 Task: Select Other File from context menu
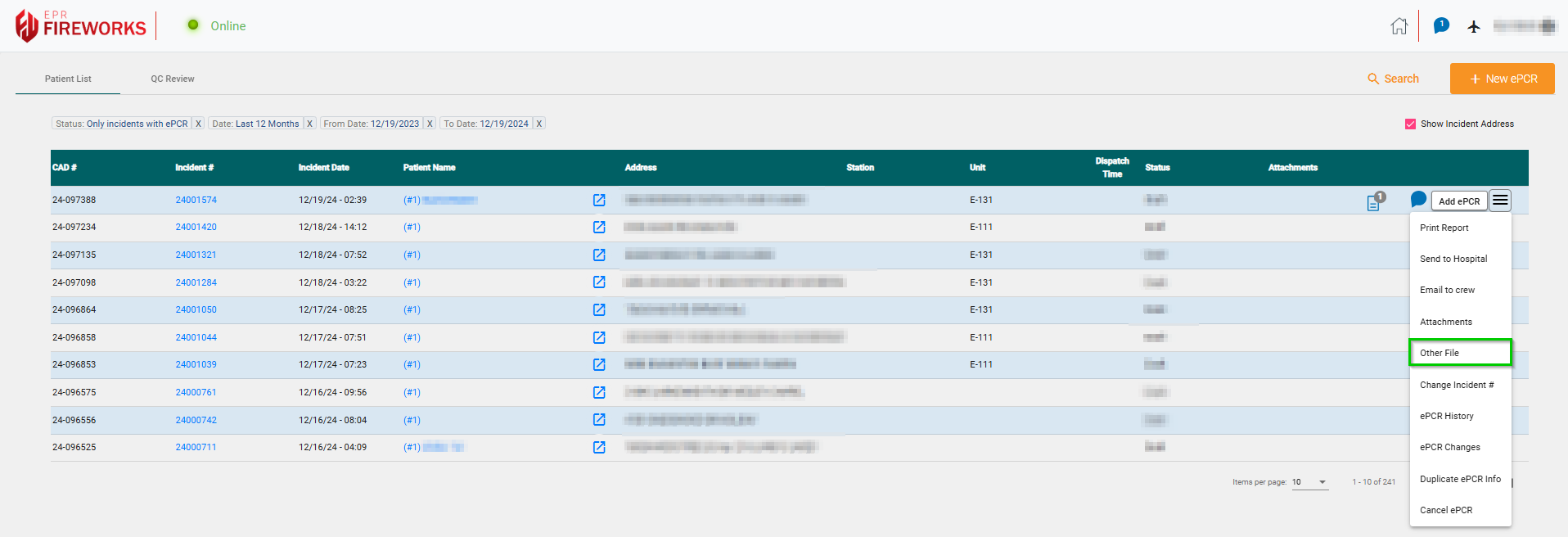(x=1459, y=353)
